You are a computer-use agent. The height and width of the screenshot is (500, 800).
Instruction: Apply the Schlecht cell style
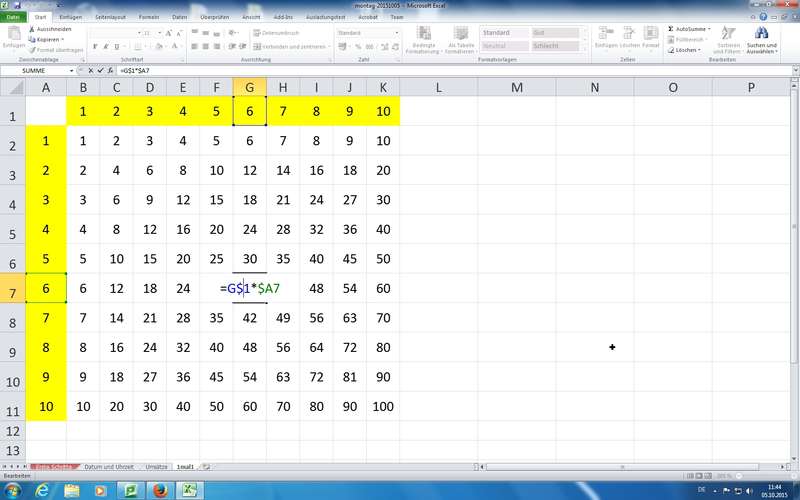point(555,46)
